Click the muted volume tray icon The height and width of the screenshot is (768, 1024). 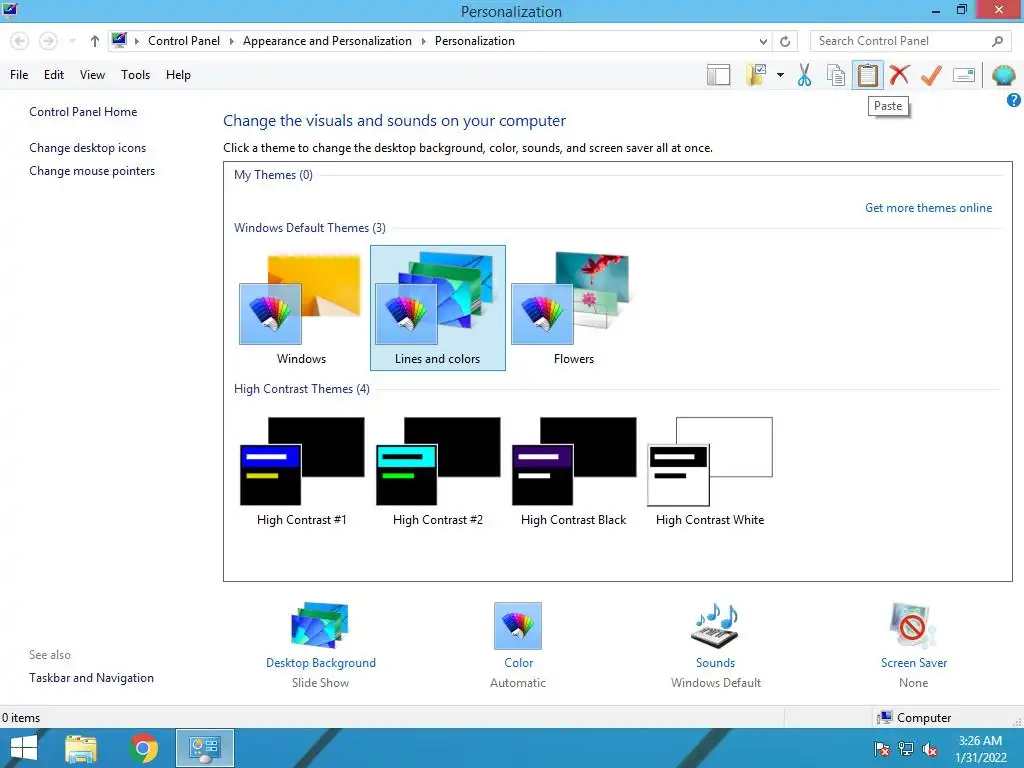click(x=930, y=749)
